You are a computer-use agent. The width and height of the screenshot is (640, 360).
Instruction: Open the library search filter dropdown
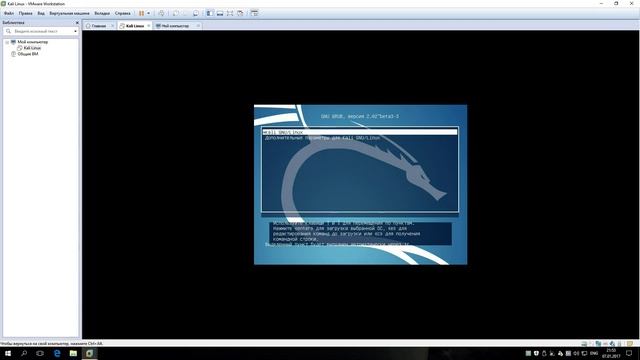click(75, 31)
